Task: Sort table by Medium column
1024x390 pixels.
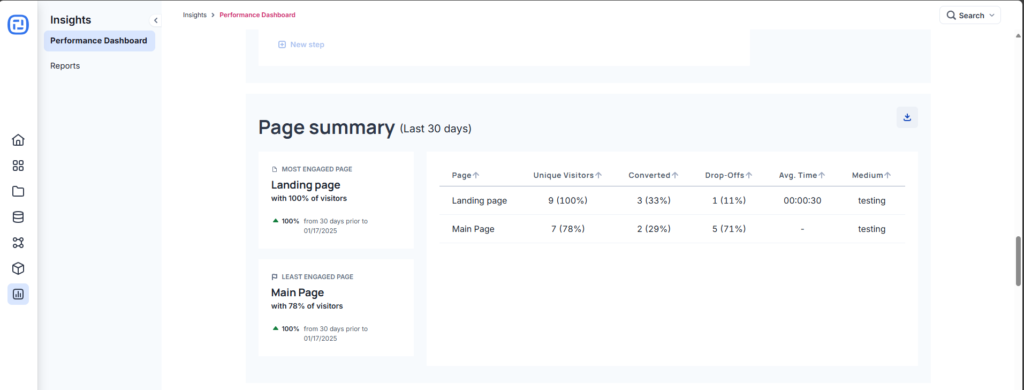Action: (888, 175)
